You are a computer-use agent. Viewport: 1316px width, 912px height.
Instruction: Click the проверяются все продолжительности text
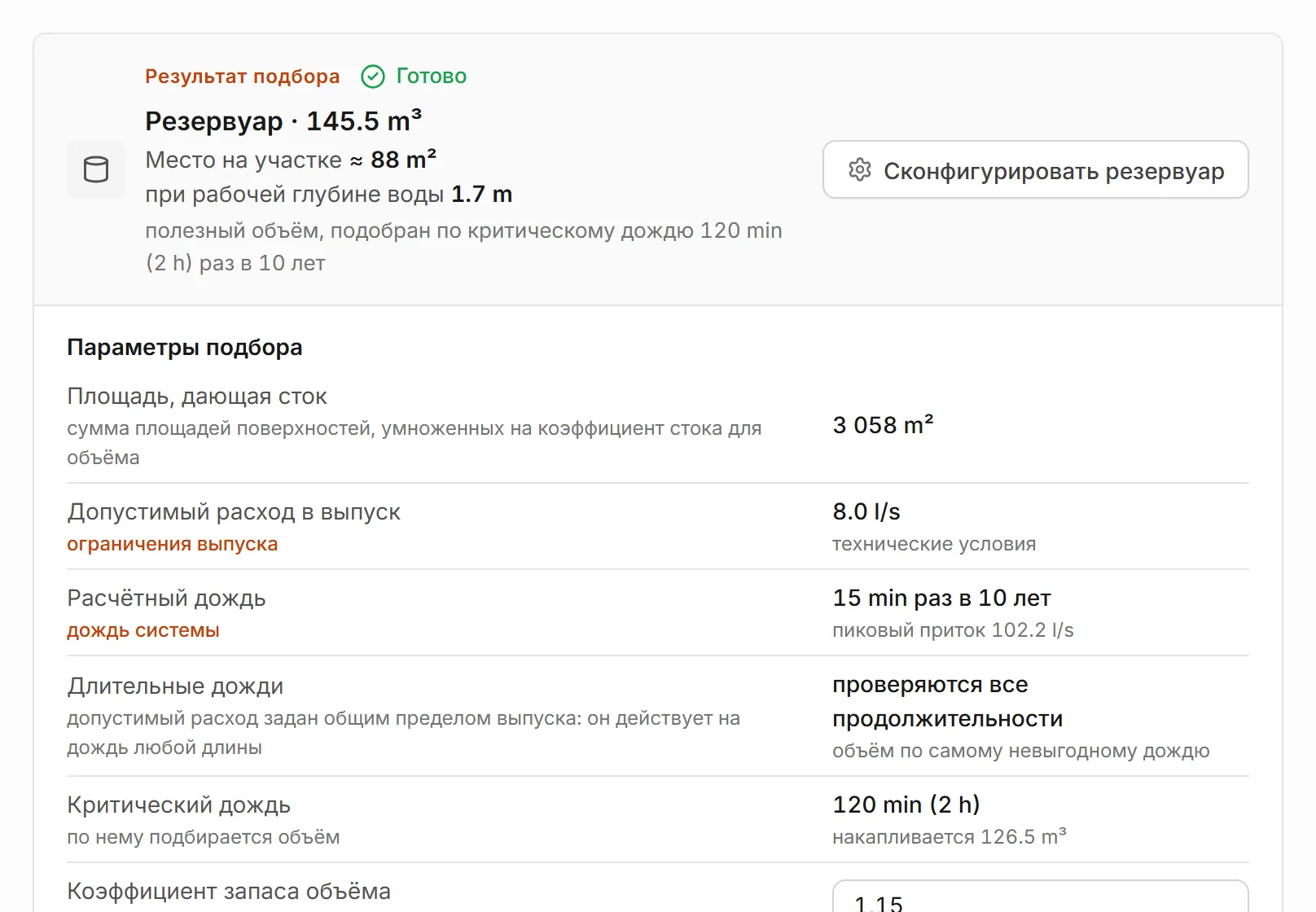click(x=948, y=702)
